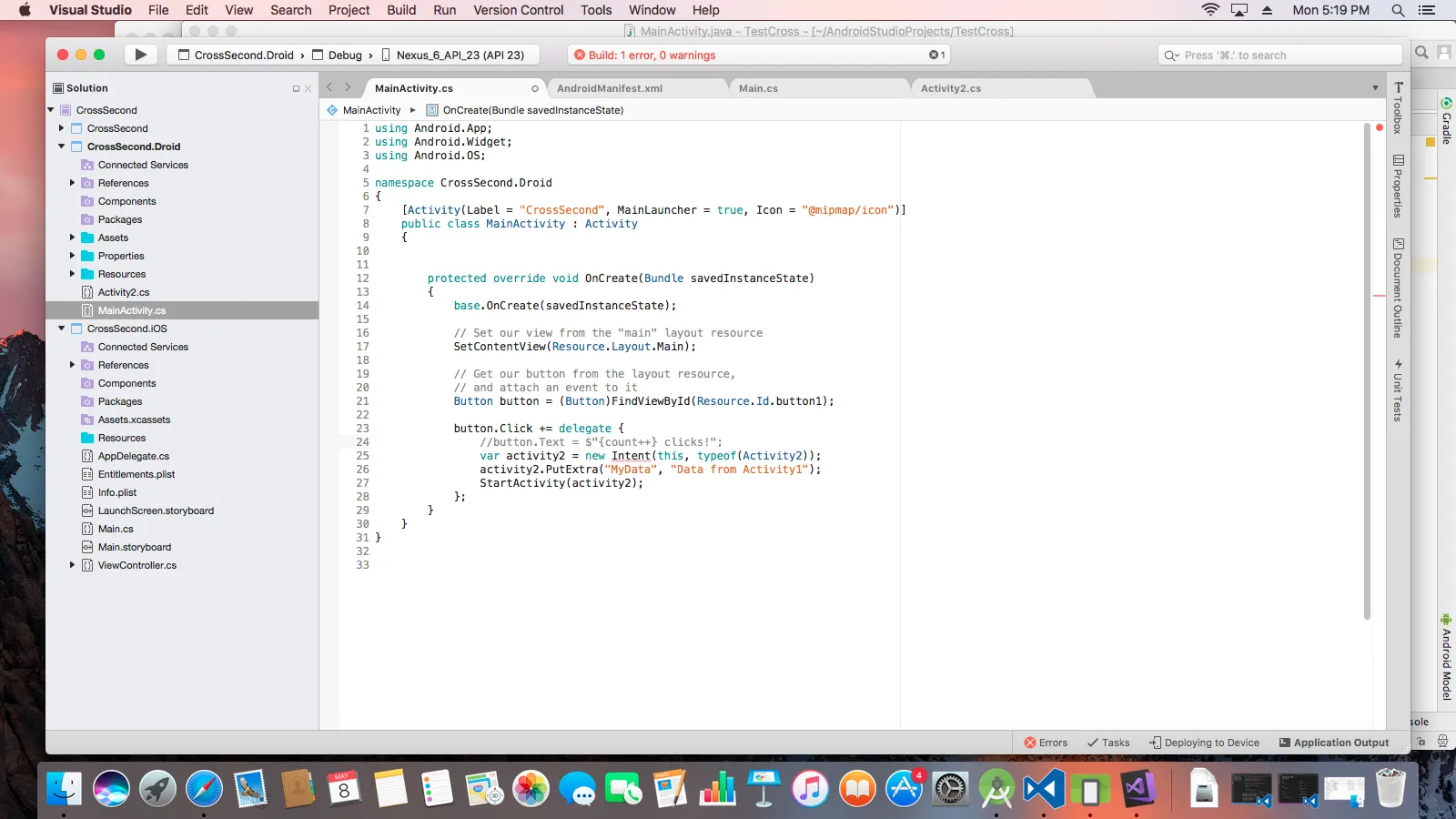1456x819 pixels.
Task: Click the Solution pad auto-hide icon
Action: (296, 89)
